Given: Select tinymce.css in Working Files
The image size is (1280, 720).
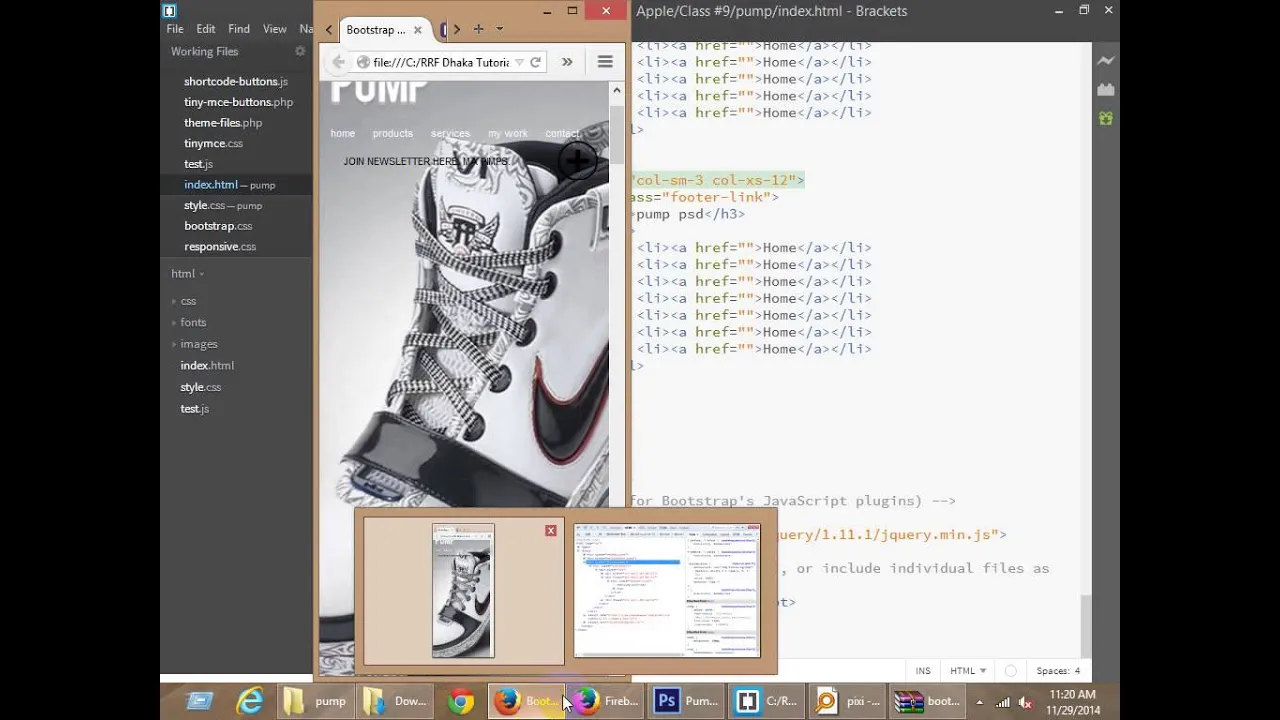Looking at the screenshot, I should click(214, 143).
